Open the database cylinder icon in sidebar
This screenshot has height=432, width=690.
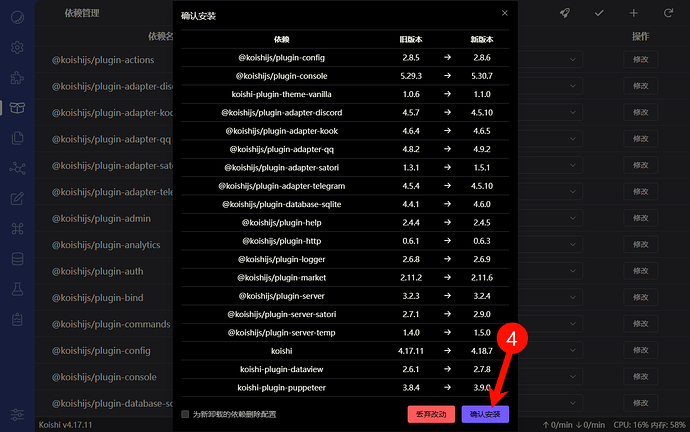click(x=17, y=259)
